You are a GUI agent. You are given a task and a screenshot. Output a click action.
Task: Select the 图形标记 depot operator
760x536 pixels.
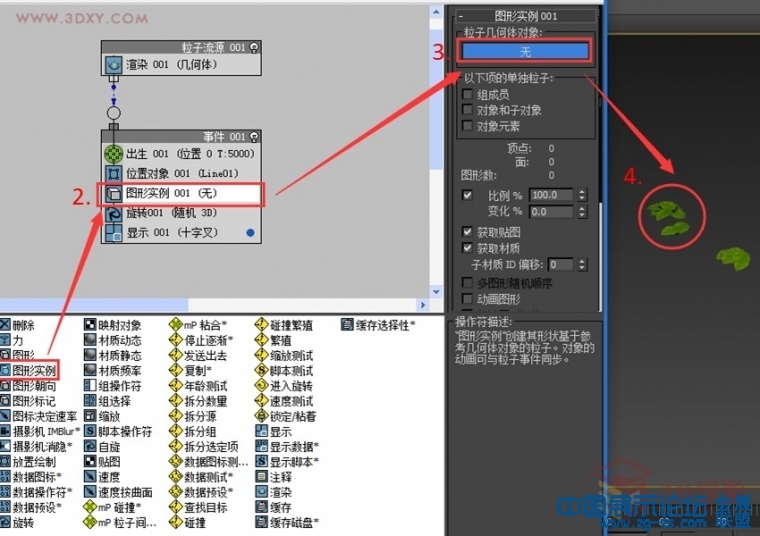click(28, 401)
